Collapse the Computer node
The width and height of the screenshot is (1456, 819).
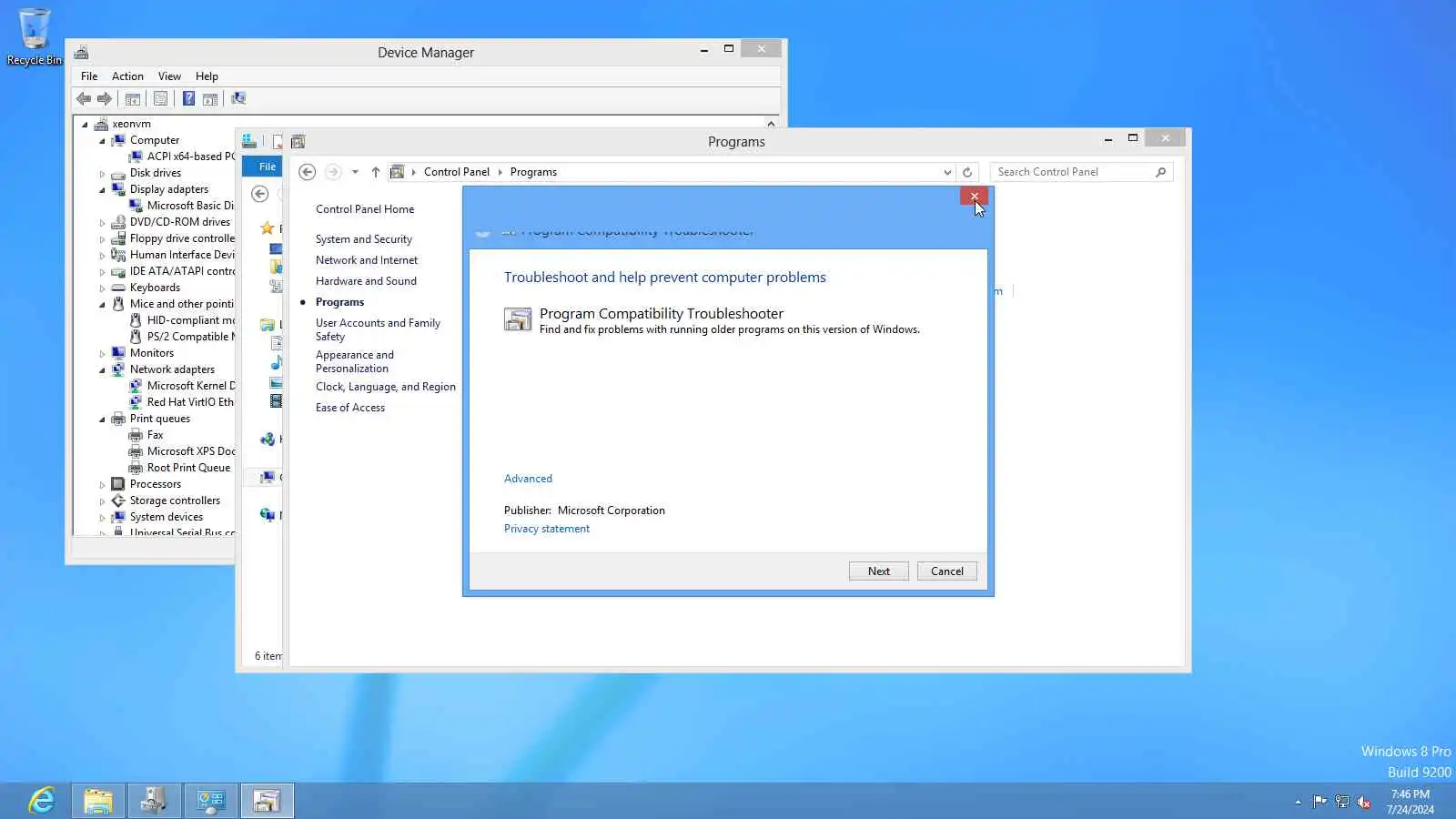coord(102,141)
